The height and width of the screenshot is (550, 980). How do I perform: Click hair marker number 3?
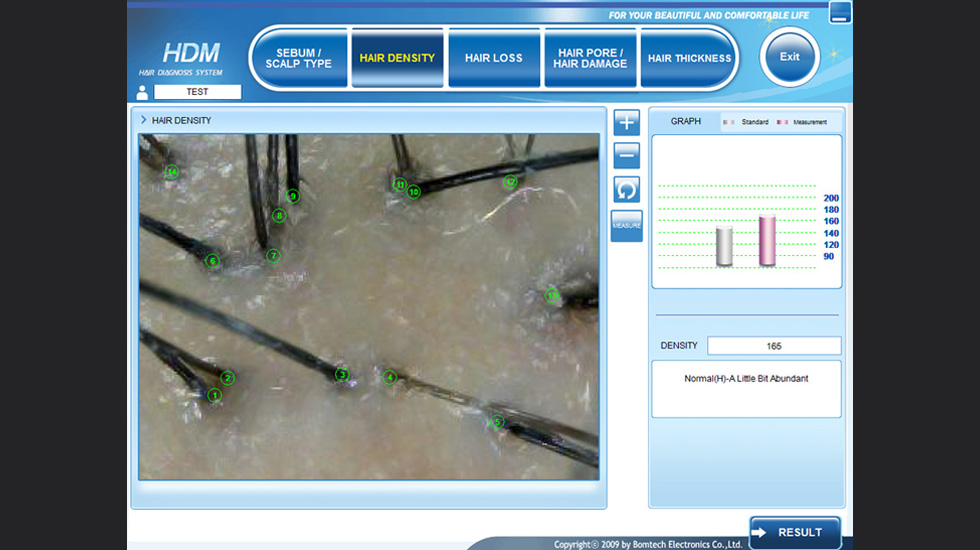click(x=342, y=375)
